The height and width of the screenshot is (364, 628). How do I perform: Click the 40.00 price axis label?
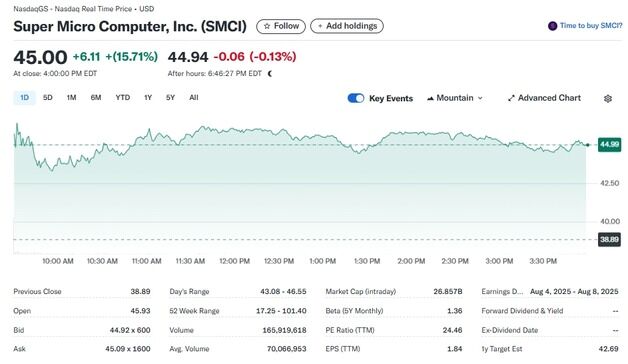pos(610,221)
